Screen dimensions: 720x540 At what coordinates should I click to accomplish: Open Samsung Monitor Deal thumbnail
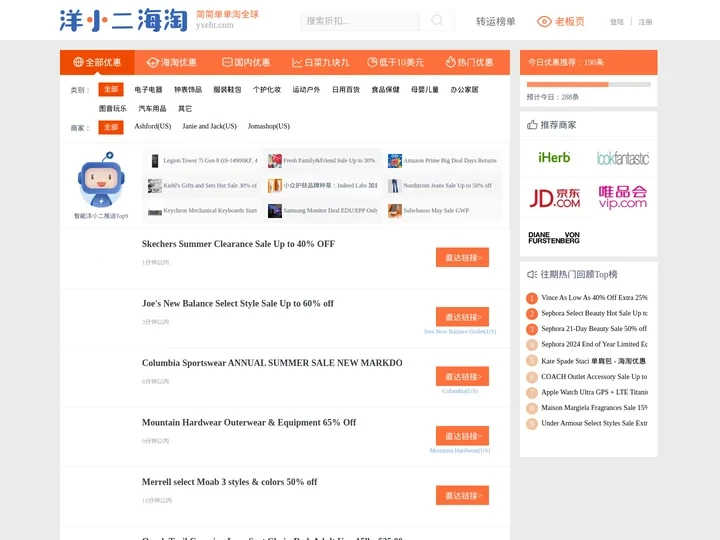point(275,211)
